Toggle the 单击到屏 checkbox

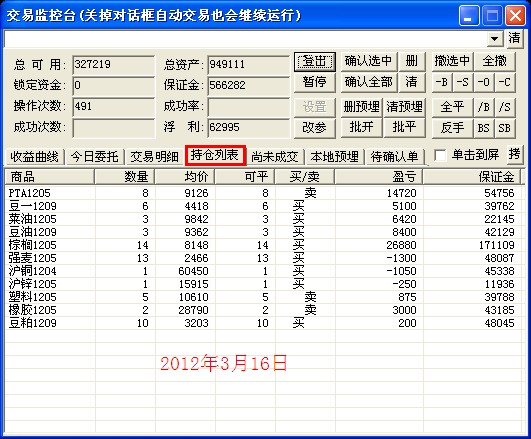pos(440,155)
